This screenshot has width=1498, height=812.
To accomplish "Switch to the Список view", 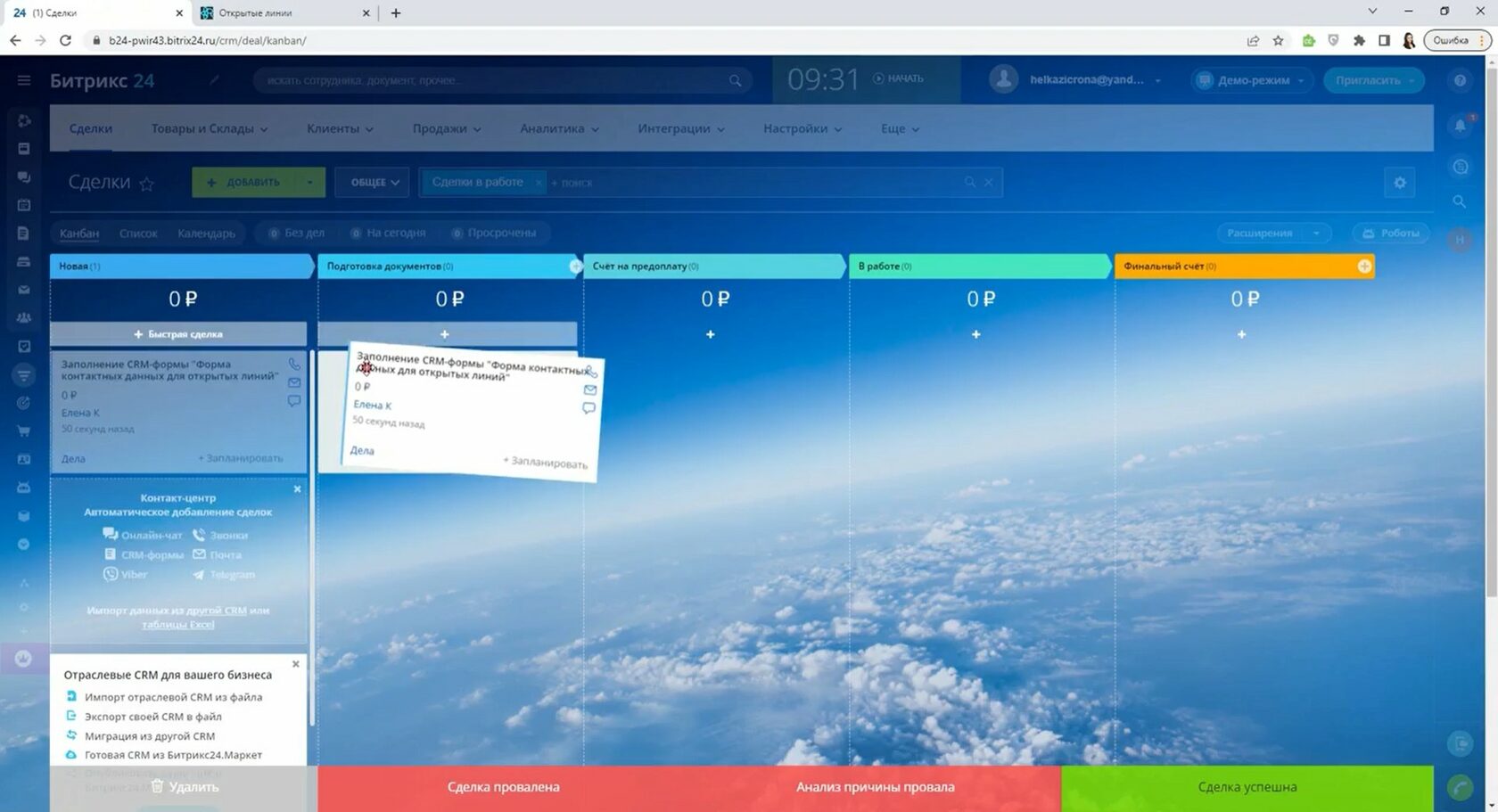I will tap(138, 234).
